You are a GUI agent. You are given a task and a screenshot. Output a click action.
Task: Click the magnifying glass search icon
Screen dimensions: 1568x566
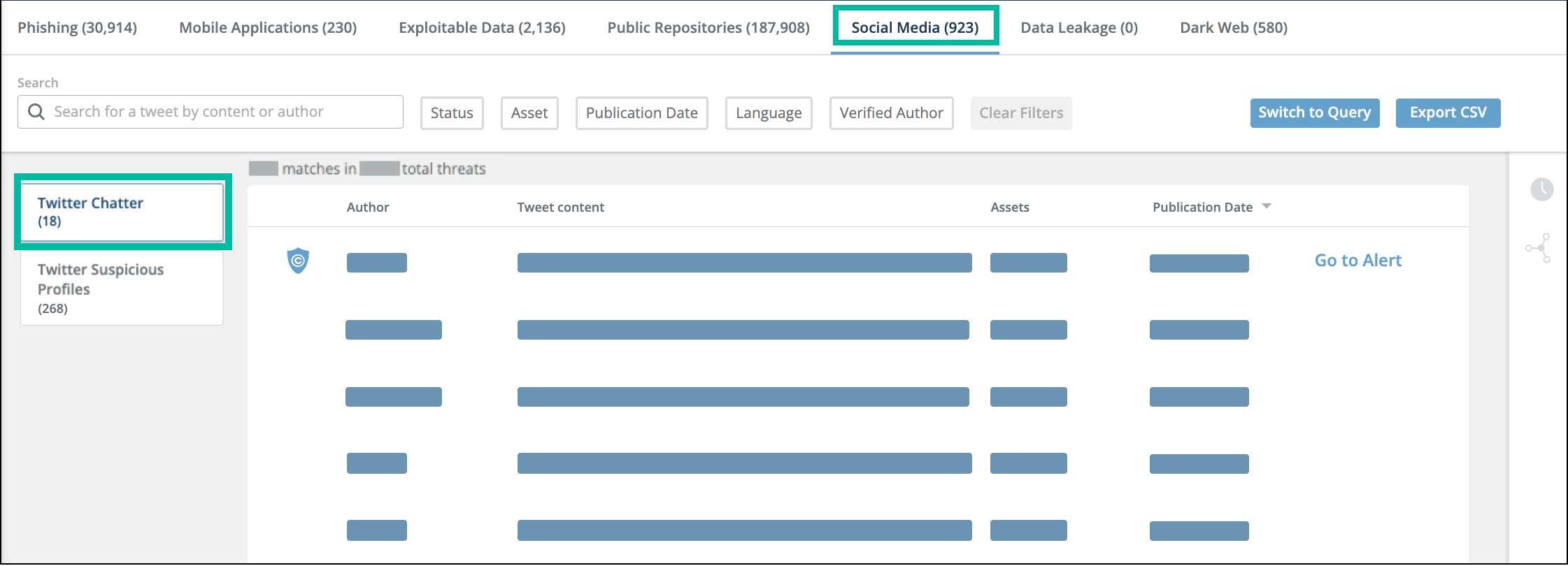tap(36, 112)
